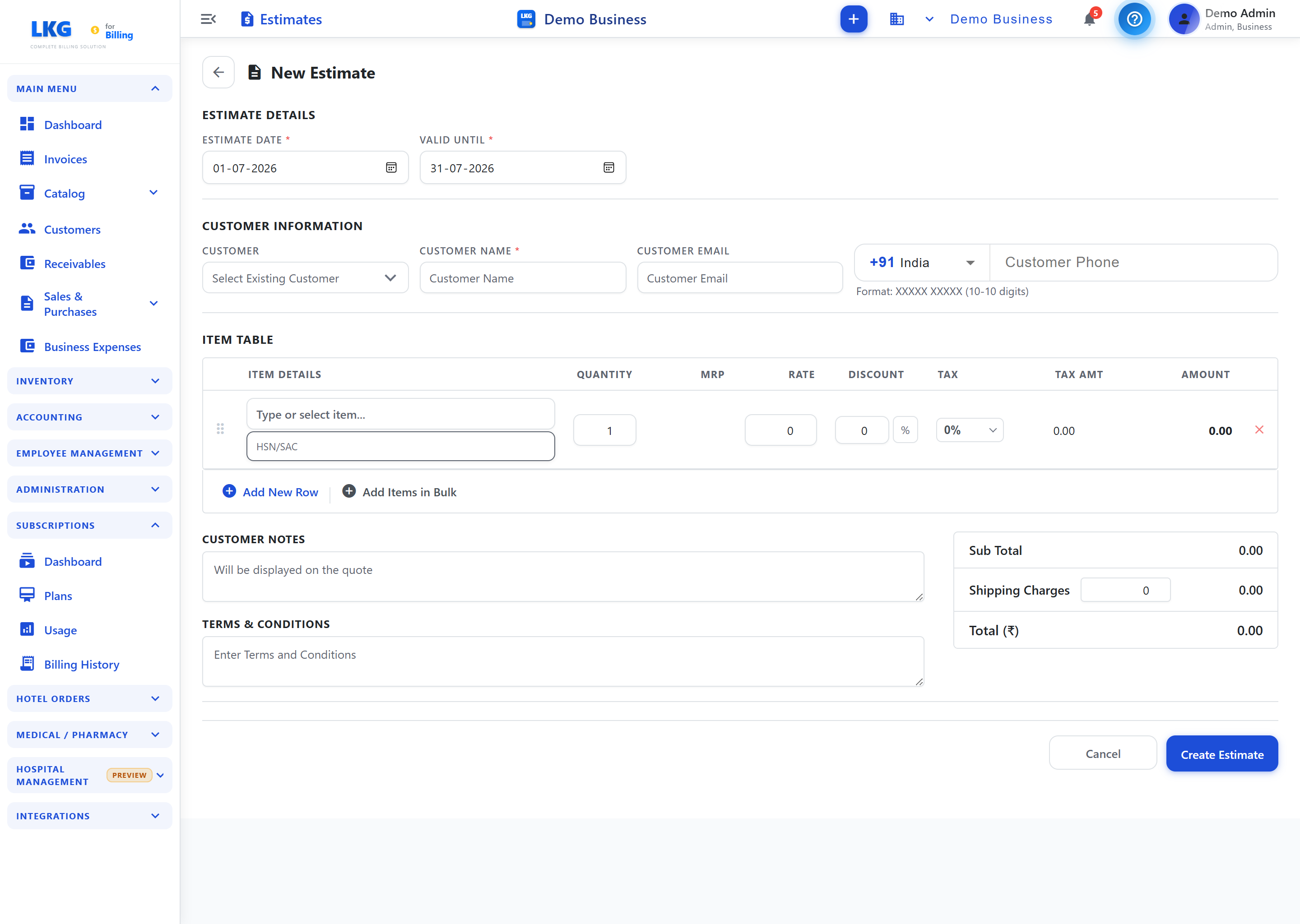Collapse the Main Menu section
Viewport: 1300px width, 924px height.
[89, 89]
